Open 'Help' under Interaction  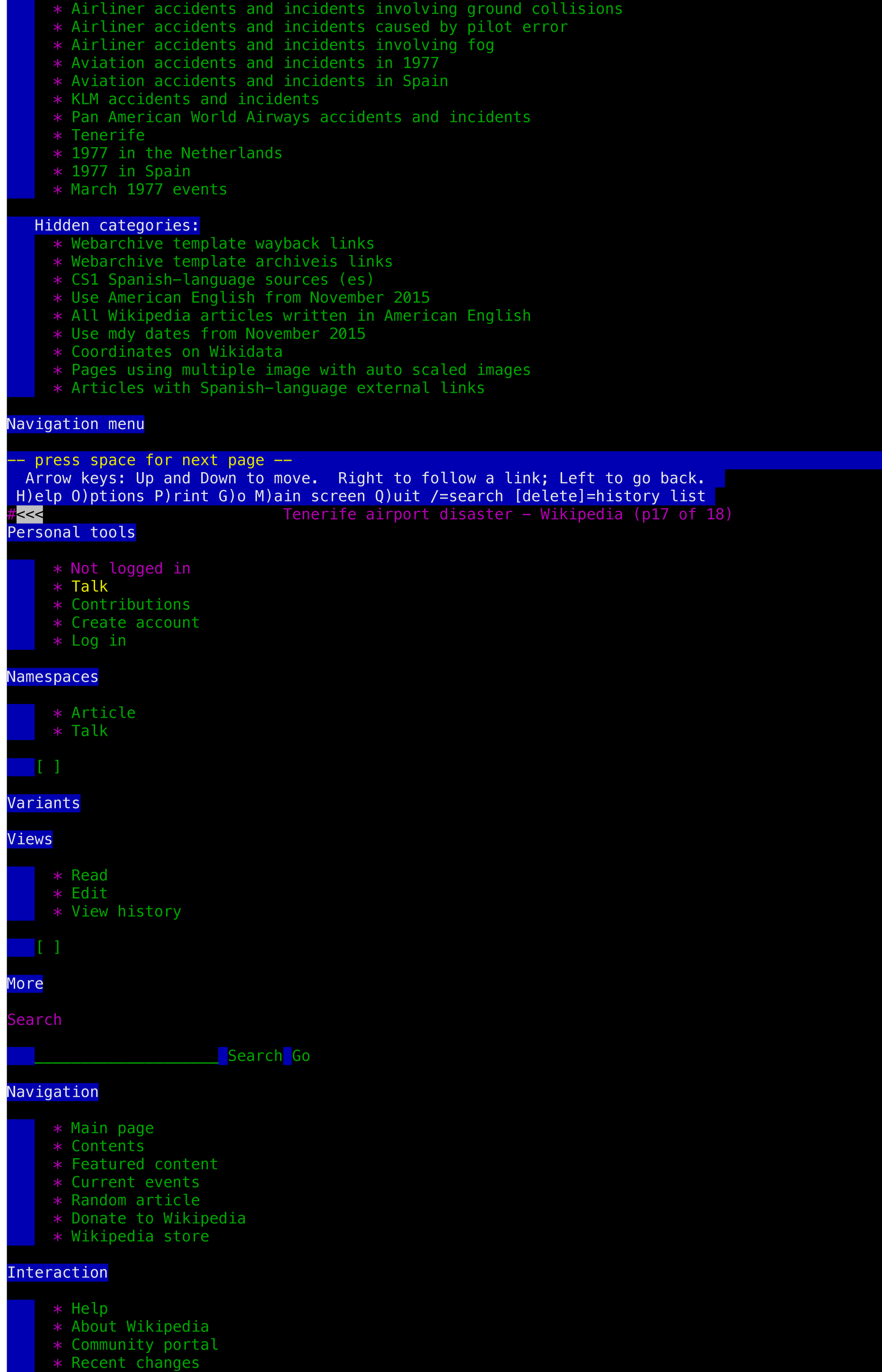click(x=89, y=1309)
